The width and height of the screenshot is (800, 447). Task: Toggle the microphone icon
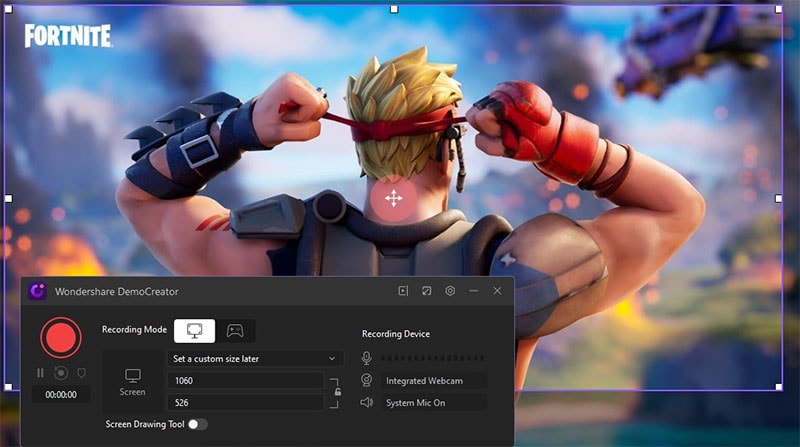(366, 358)
